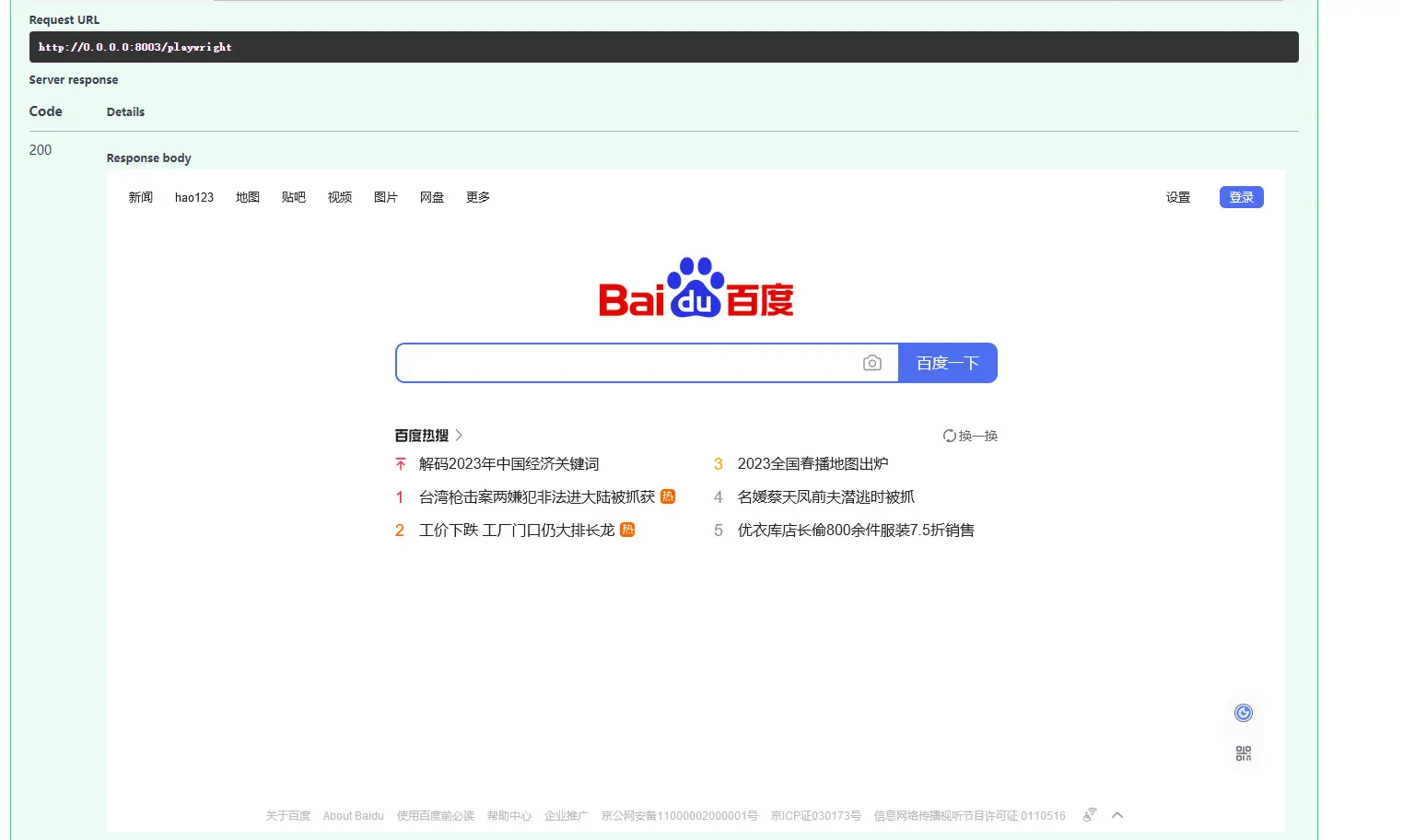Click the Server response heading
Image resolution: width=1403 pixels, height=840 pixels.
74,80
